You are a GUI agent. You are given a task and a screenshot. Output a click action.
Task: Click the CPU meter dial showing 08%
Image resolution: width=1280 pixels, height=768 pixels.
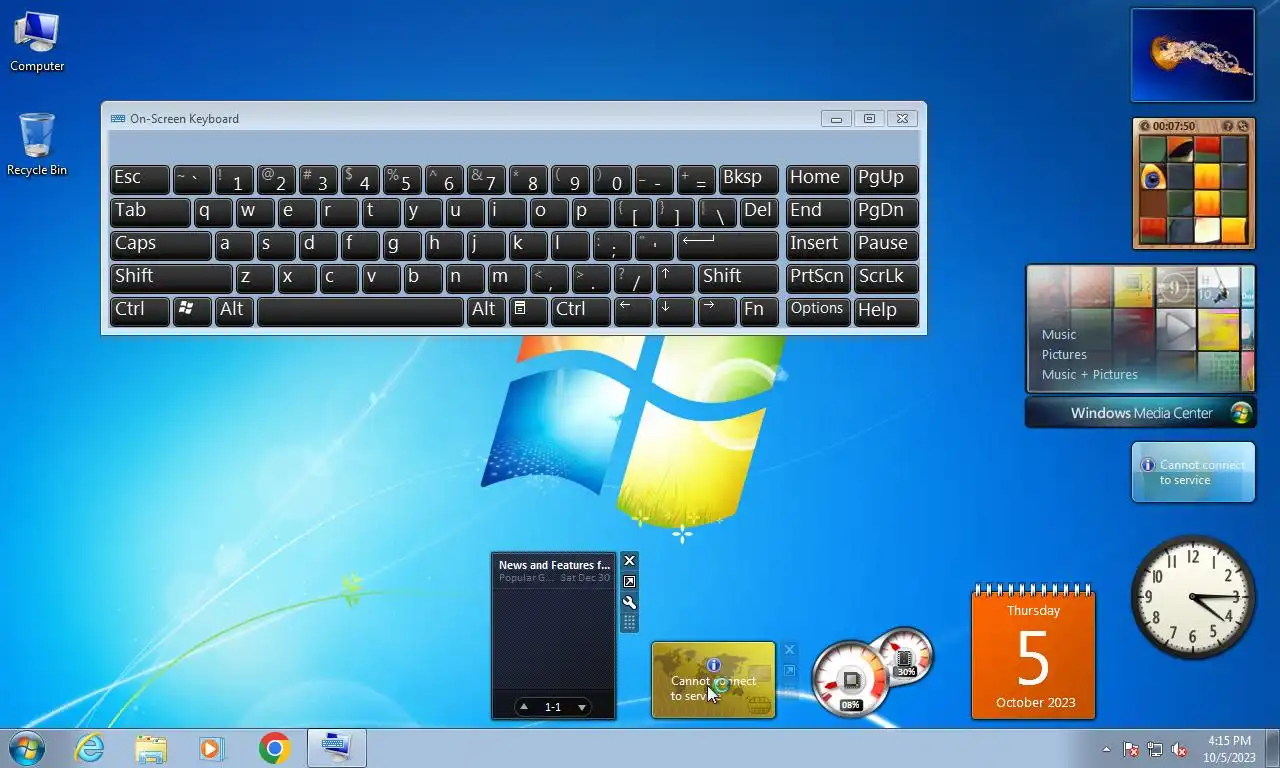coord(850,679)
